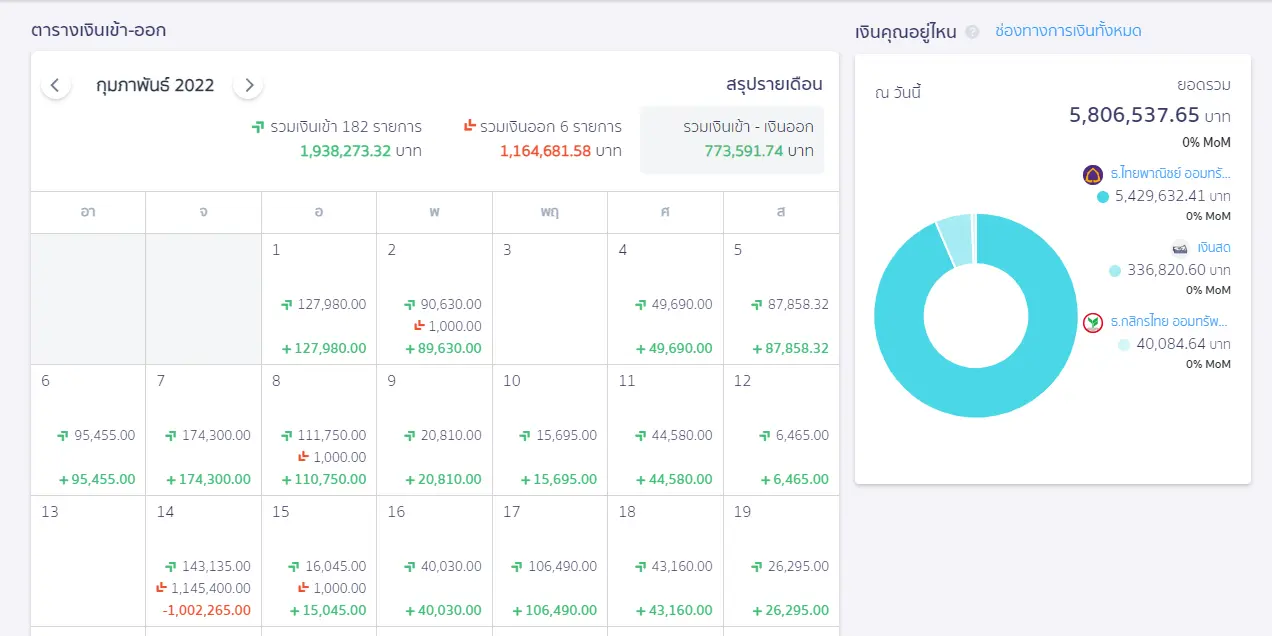Click net total +15,045.00 on day 15
The image size is (1272, 636).
point(327,610)
